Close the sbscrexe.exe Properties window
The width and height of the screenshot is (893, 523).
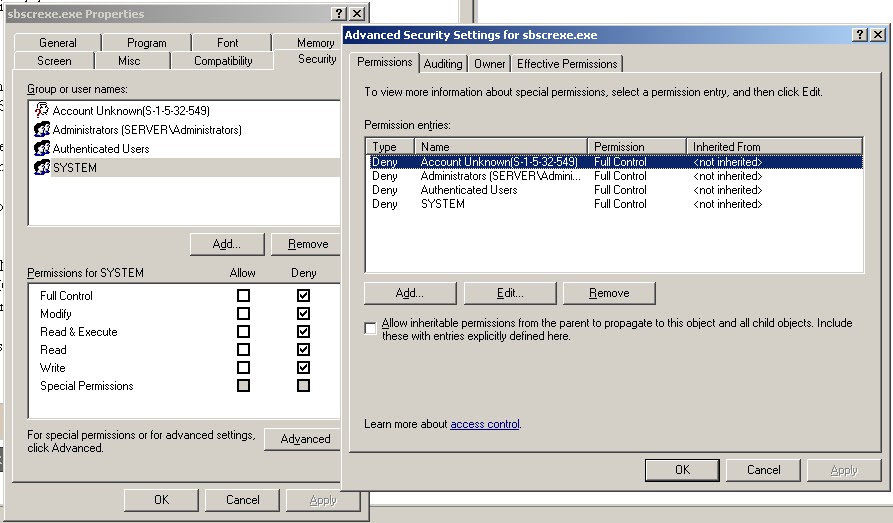pos(357,14)
